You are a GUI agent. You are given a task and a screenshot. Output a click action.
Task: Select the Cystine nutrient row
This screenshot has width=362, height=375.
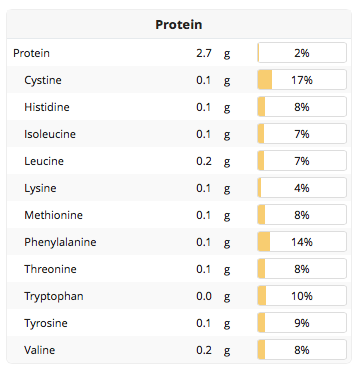point(179,80)
